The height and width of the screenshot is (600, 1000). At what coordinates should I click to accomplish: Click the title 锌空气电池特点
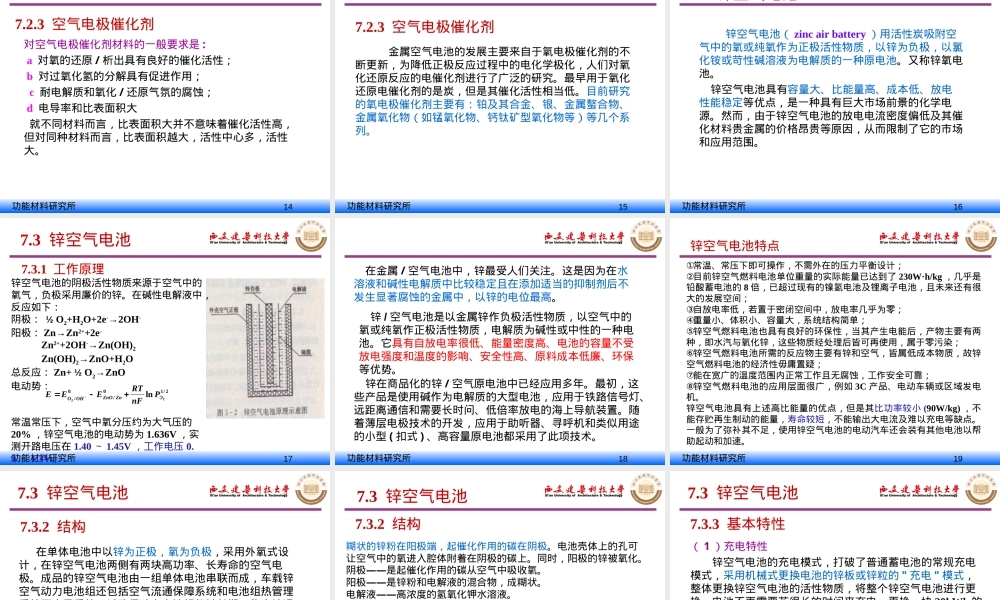tap(735, 245)
